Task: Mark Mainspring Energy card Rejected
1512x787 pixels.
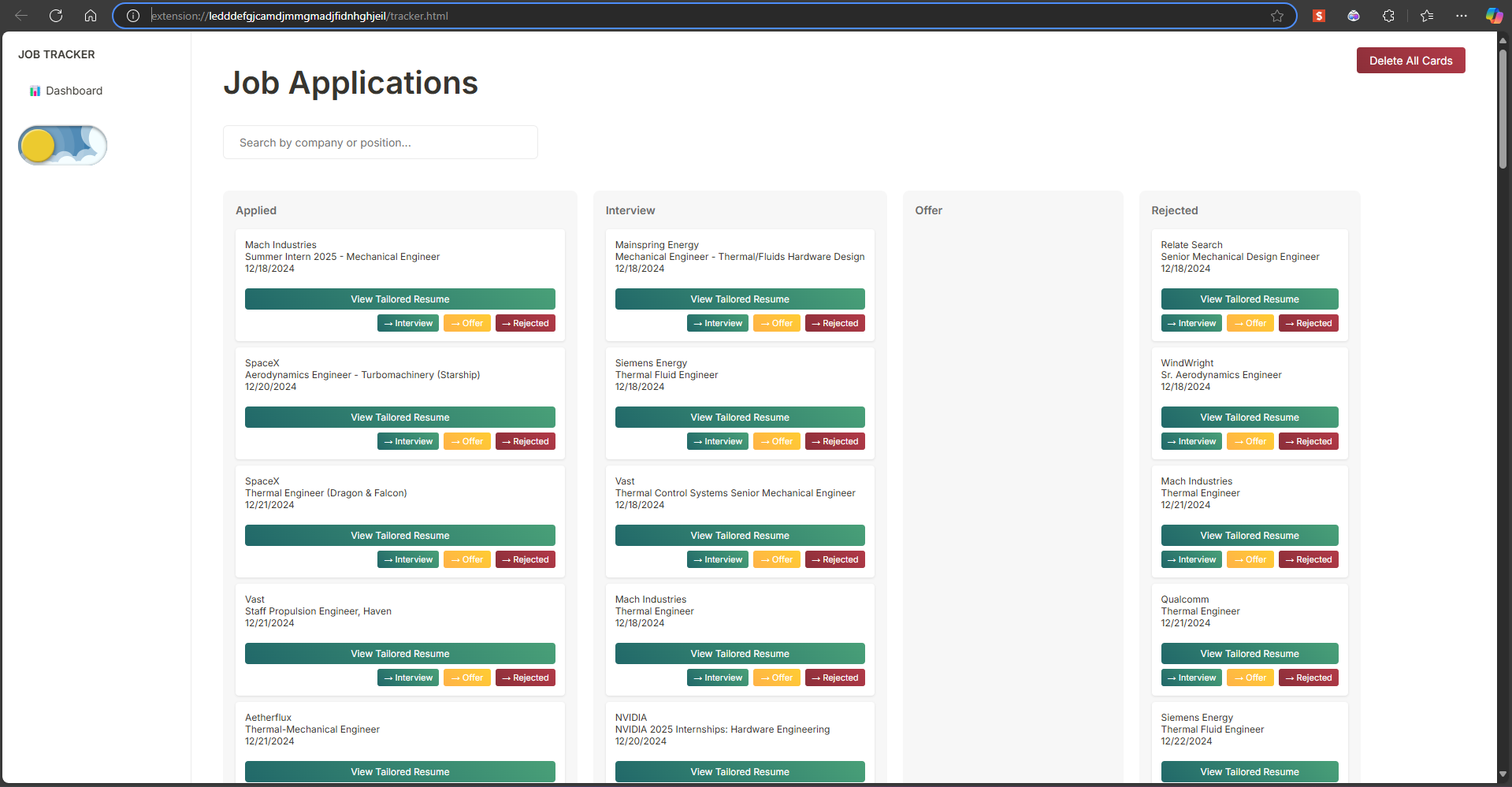Action: coord(835,323)
